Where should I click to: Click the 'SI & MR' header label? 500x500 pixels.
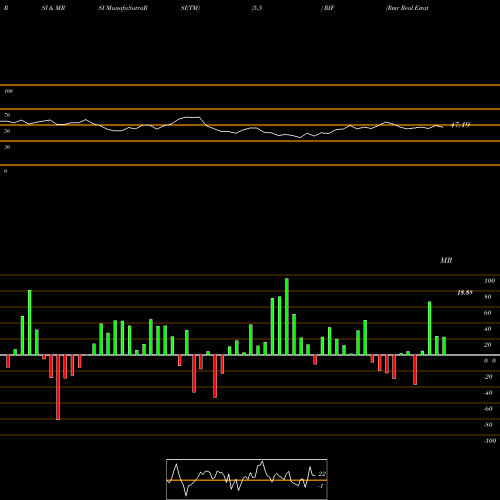click(x=53, y=8)
